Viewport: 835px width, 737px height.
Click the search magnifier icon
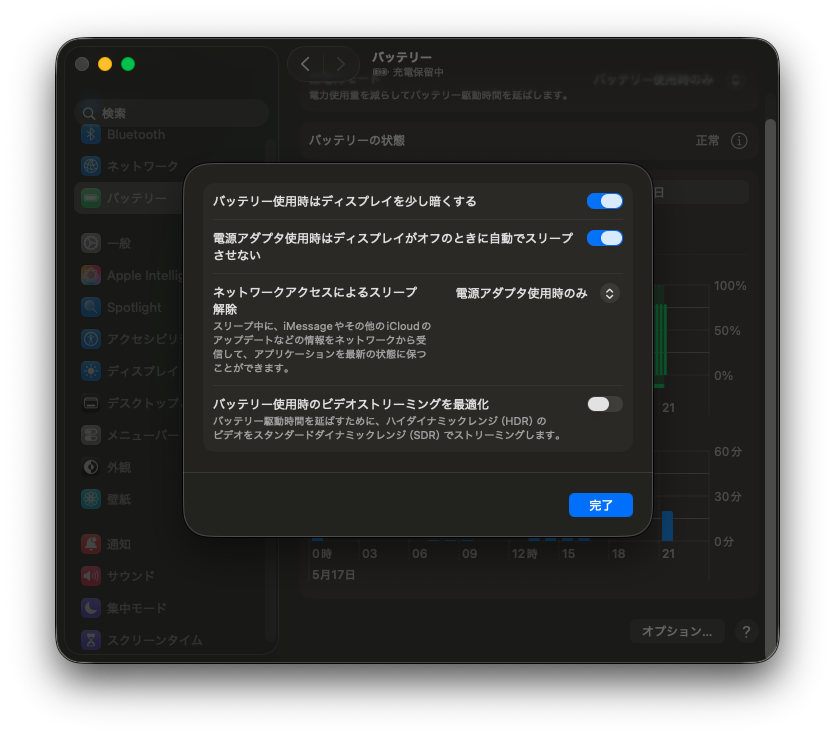pos(88,113)
